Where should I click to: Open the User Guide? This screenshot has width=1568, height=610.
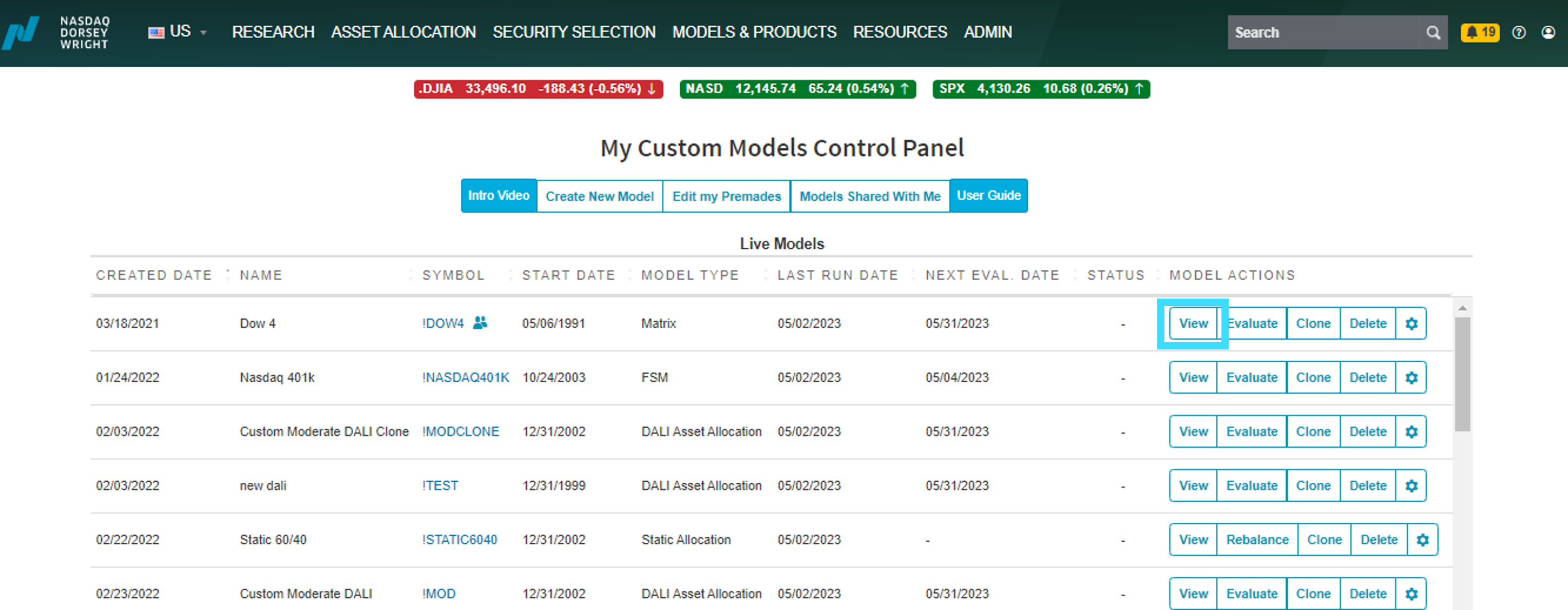click(x=988, y=196)
